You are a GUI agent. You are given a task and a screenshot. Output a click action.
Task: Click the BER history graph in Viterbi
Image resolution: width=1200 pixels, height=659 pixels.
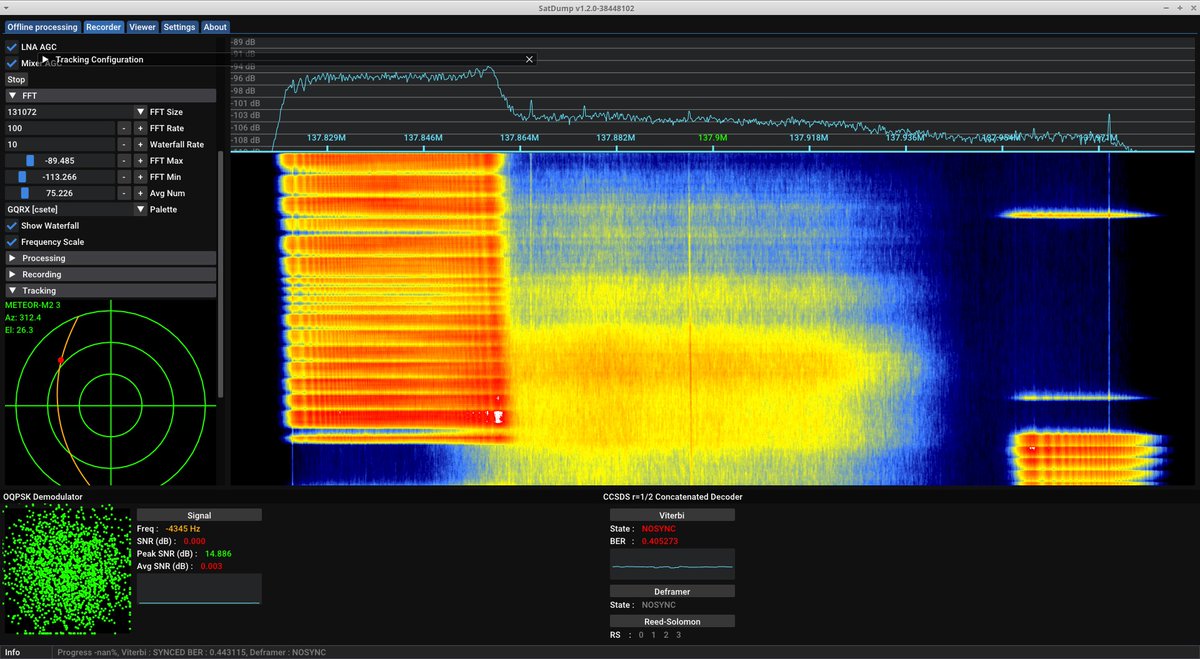pos(672,564)
